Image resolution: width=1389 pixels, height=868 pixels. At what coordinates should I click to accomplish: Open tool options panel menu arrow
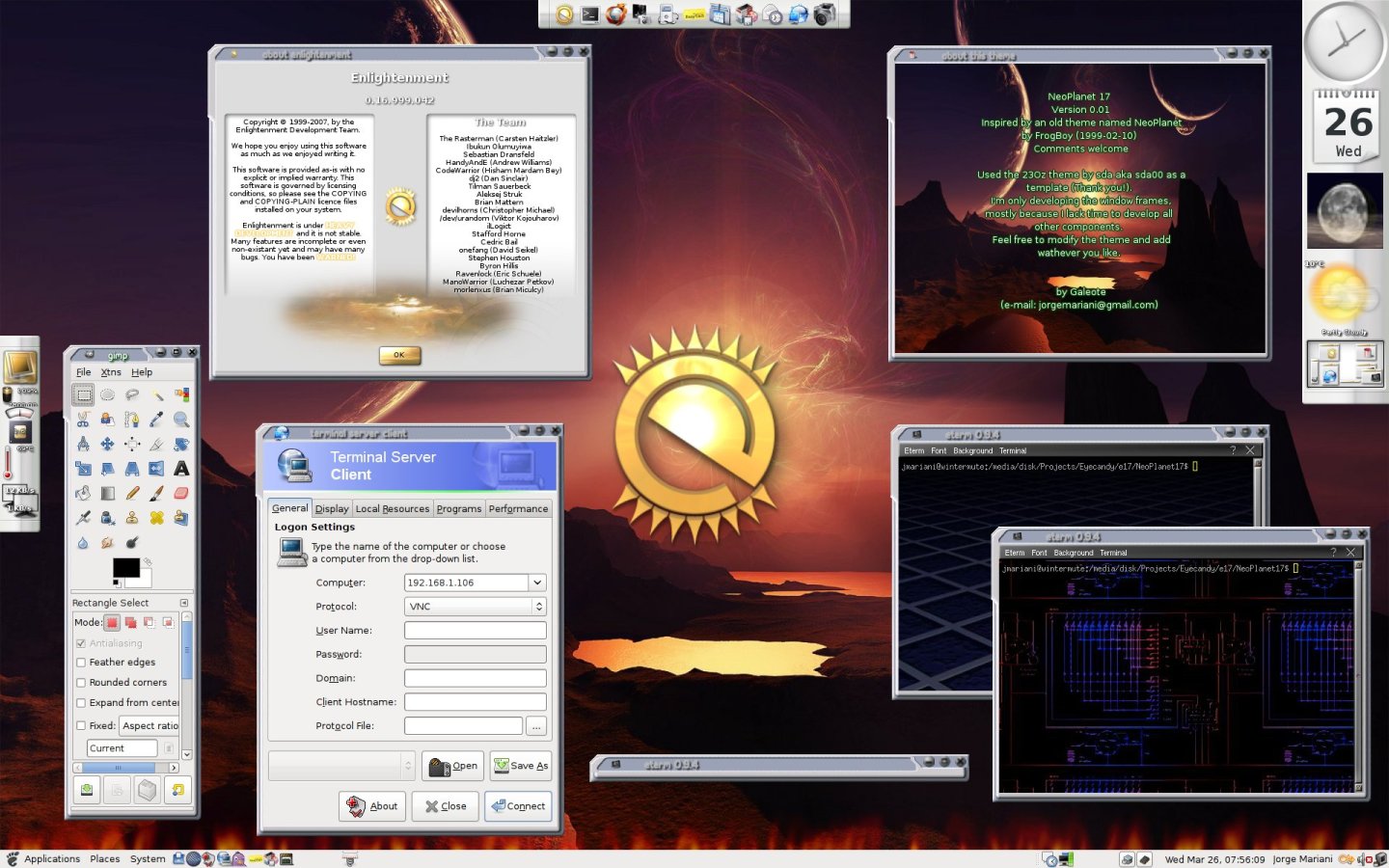pyautogui.click(x=184, y=603)
